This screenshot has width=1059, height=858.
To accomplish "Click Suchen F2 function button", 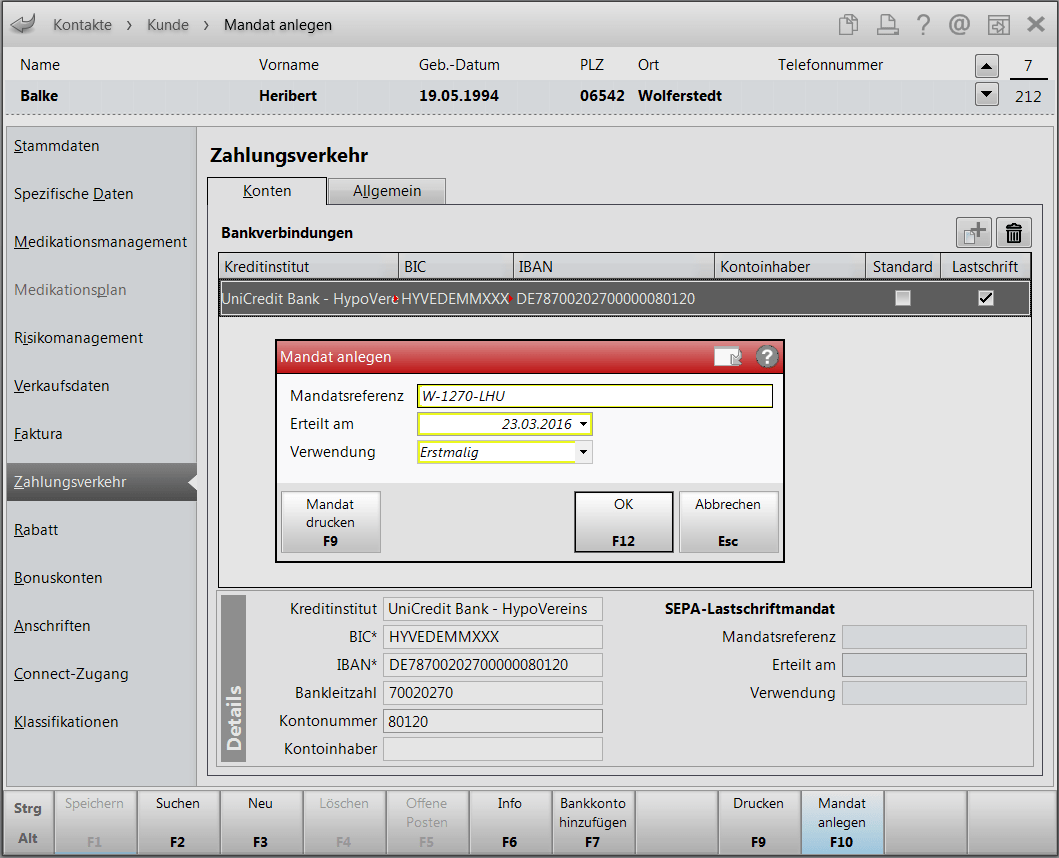I will tap(178, 822).
